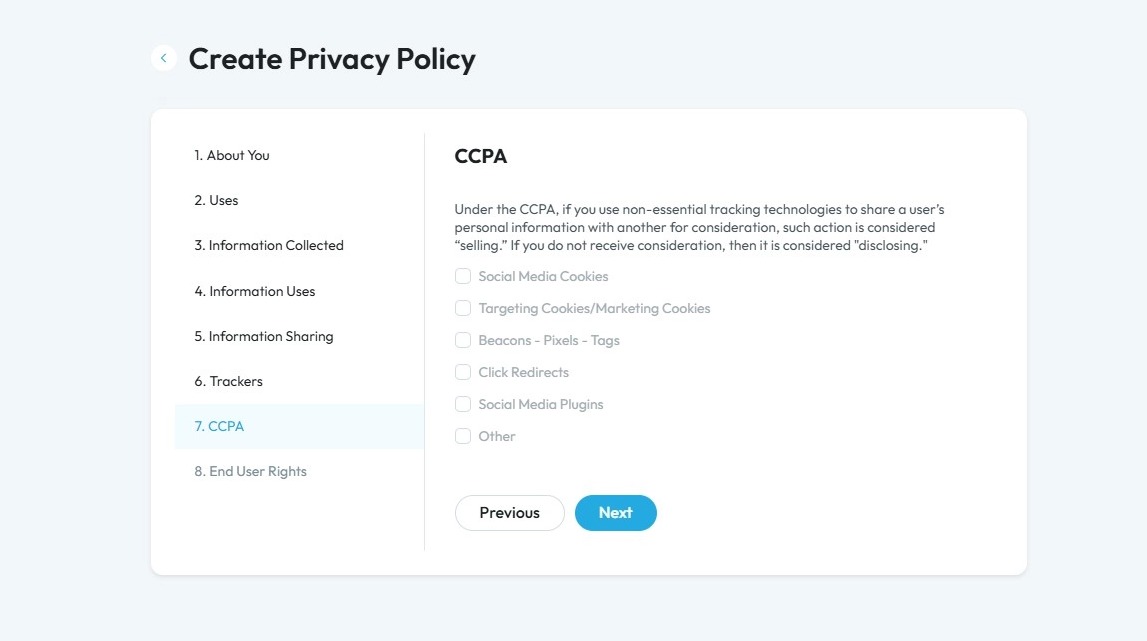
Task: Click the blue Next button
Action: 616,513
